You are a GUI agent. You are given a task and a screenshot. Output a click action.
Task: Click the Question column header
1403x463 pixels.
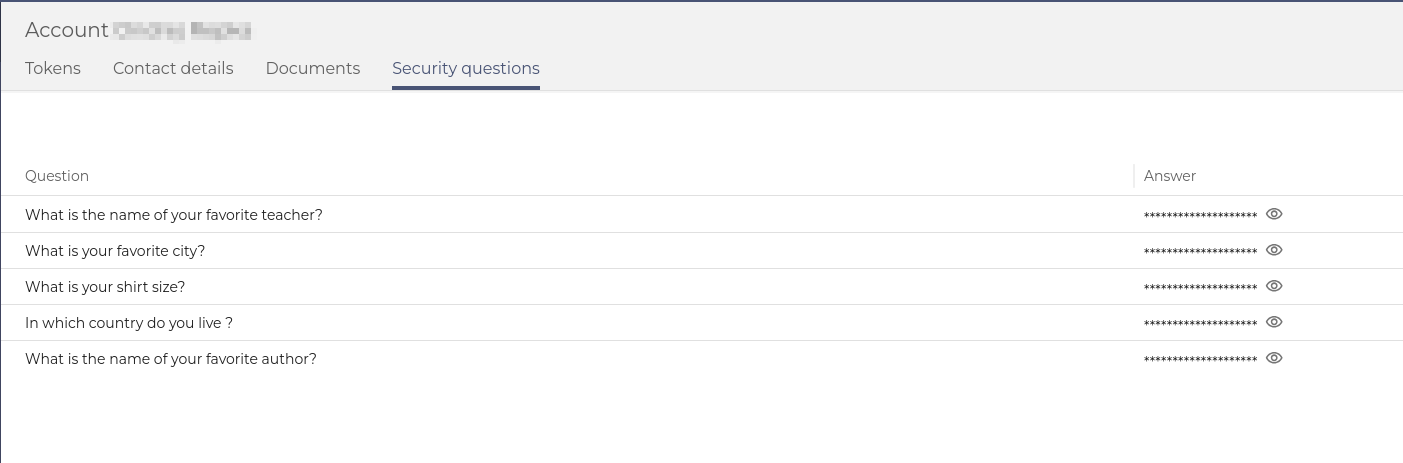[57, 176]
